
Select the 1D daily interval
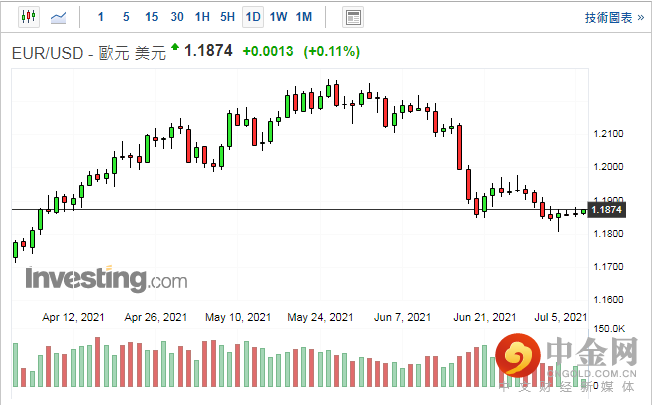click(253, 17)
